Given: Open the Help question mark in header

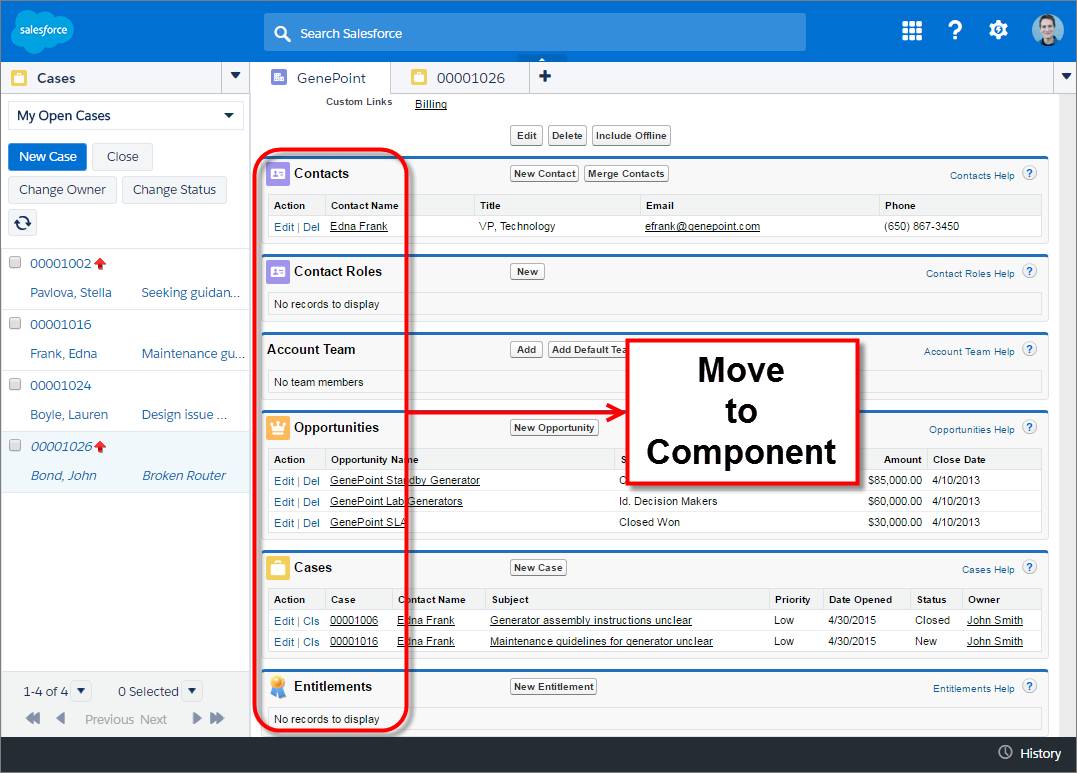Looking at the screenshot, I should click(955, 30).
